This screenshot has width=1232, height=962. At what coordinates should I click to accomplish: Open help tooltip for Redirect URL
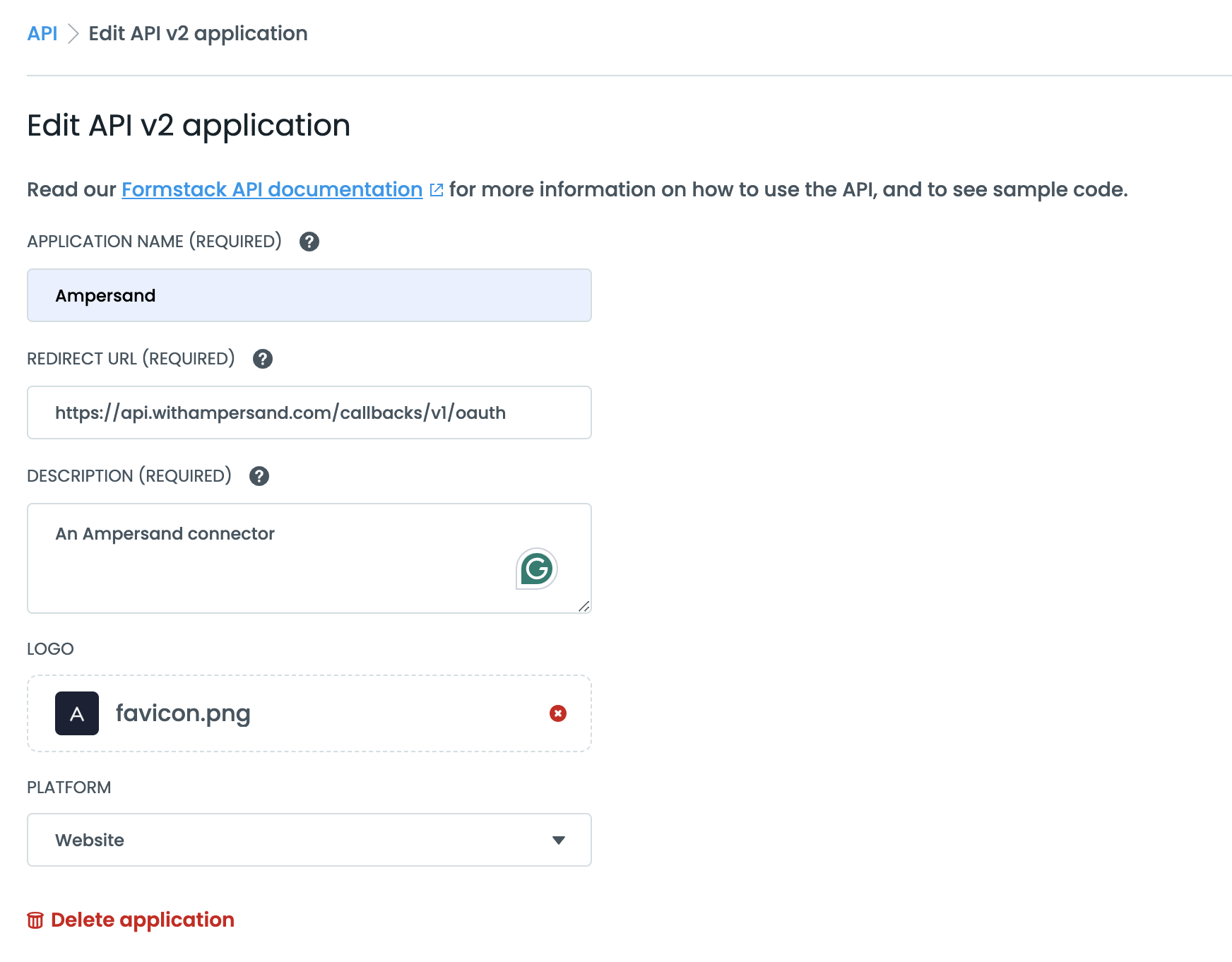point(263,359)
